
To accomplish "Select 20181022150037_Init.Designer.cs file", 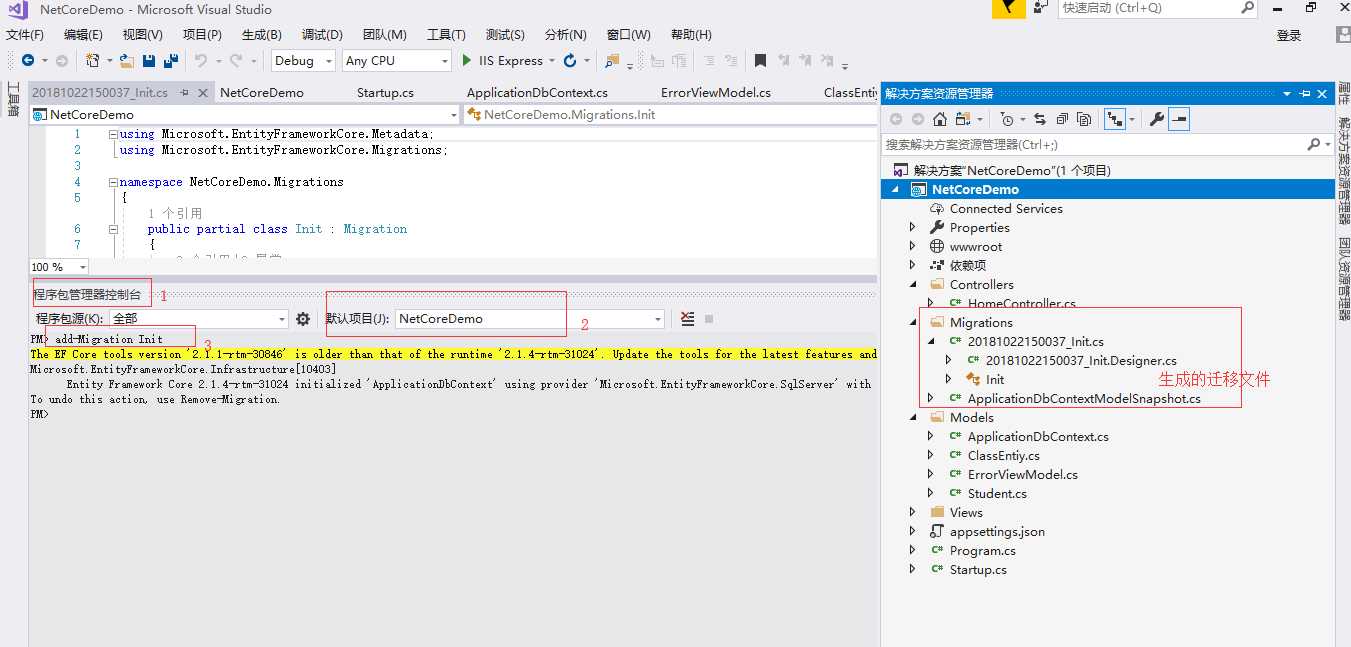I will point(1081,361).
